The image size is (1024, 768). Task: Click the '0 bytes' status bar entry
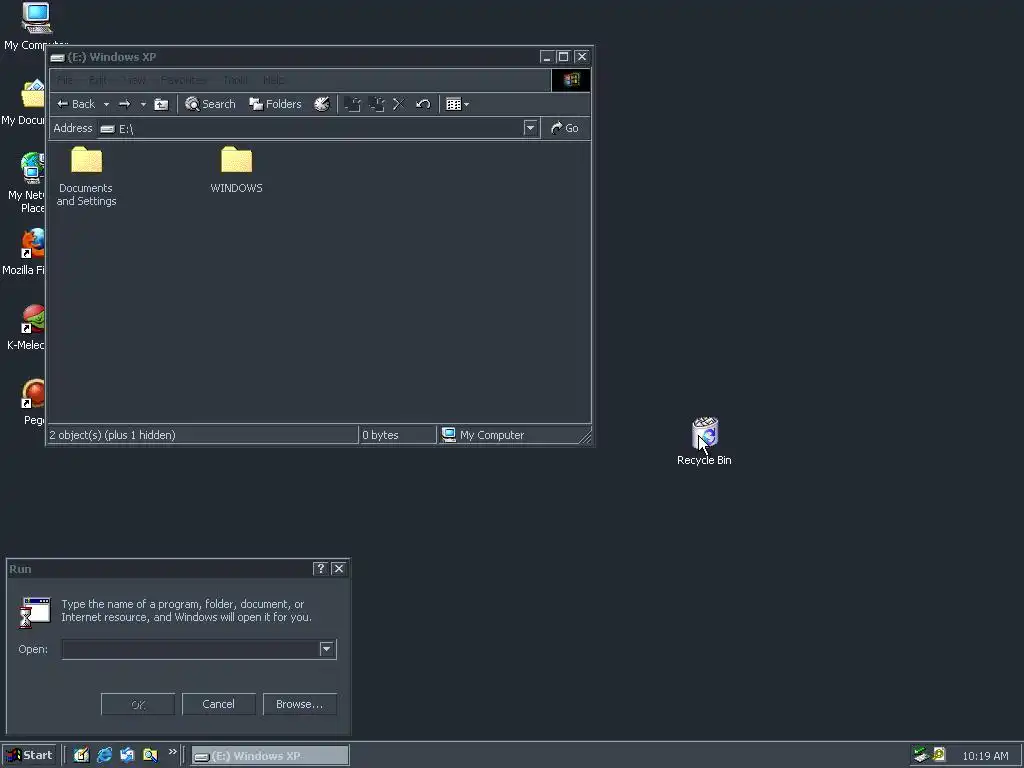396,435
